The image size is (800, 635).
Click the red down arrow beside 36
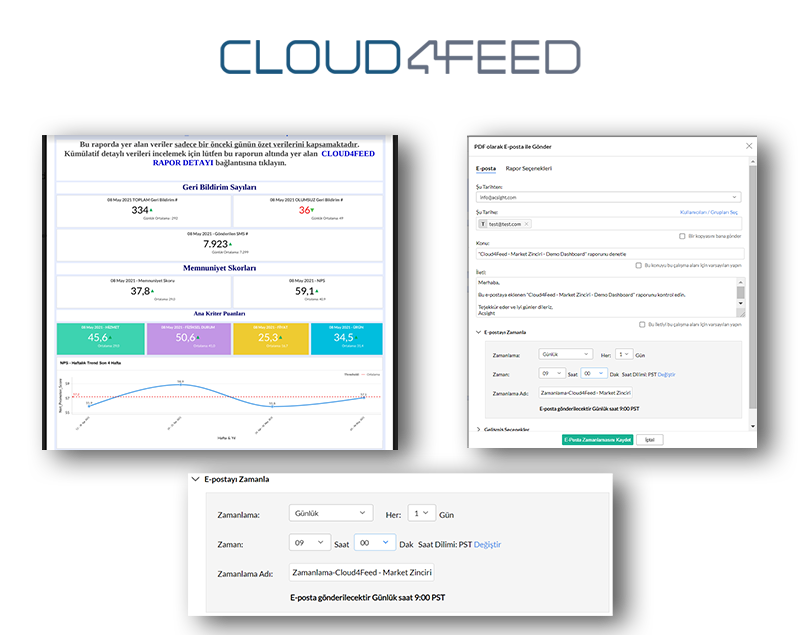pyautogui.click(x=312, y=210)
